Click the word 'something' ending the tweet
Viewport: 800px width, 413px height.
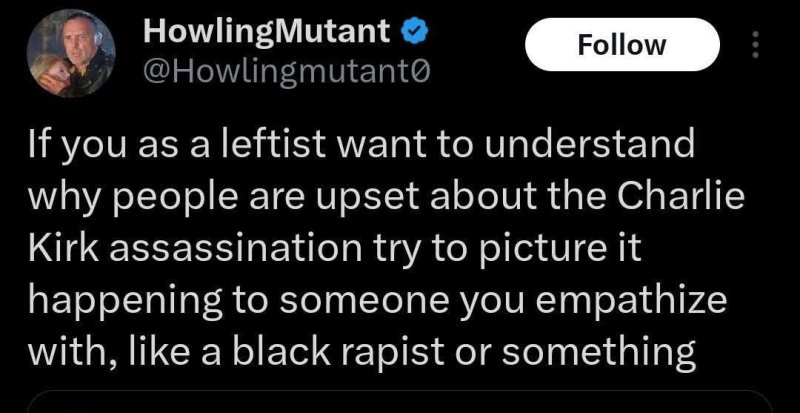coord(598,355)
